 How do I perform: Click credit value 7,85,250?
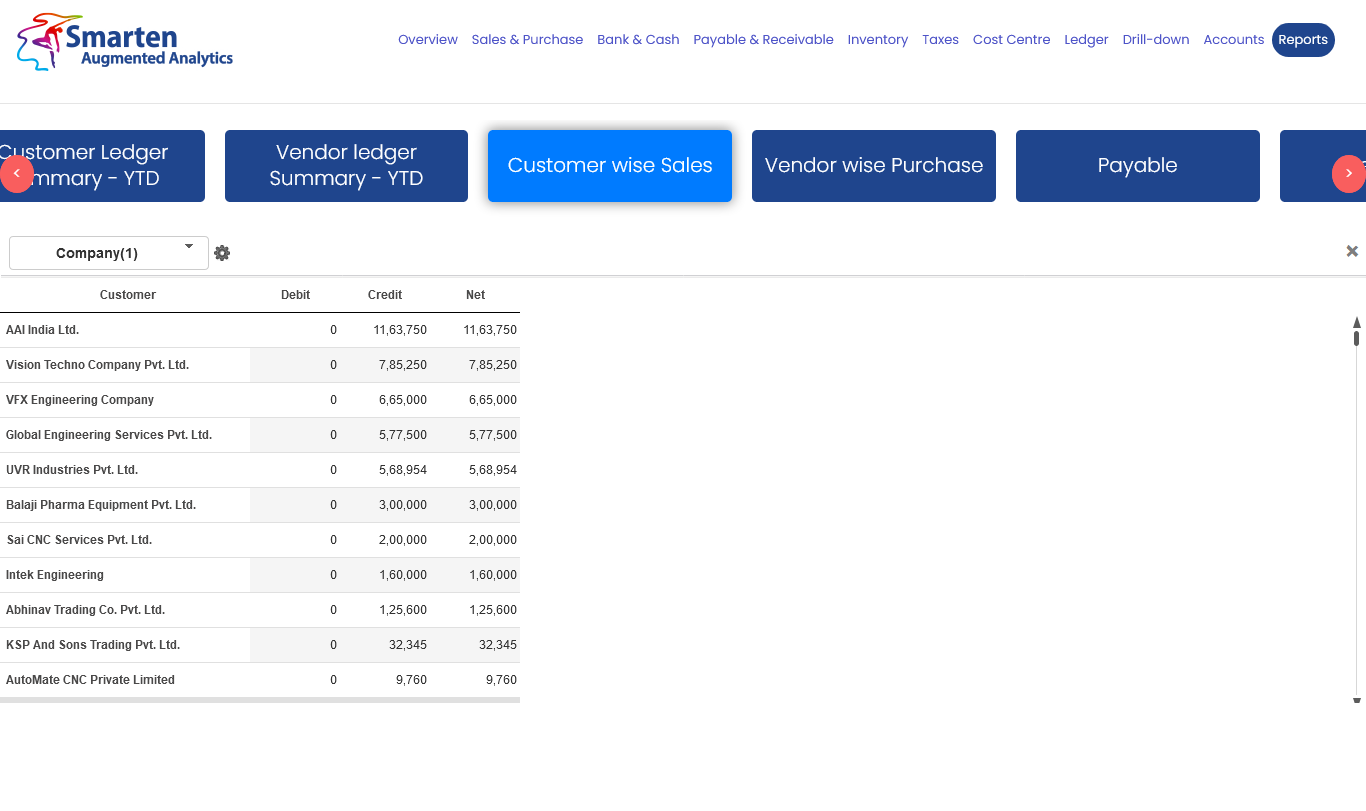coord(403,365)
